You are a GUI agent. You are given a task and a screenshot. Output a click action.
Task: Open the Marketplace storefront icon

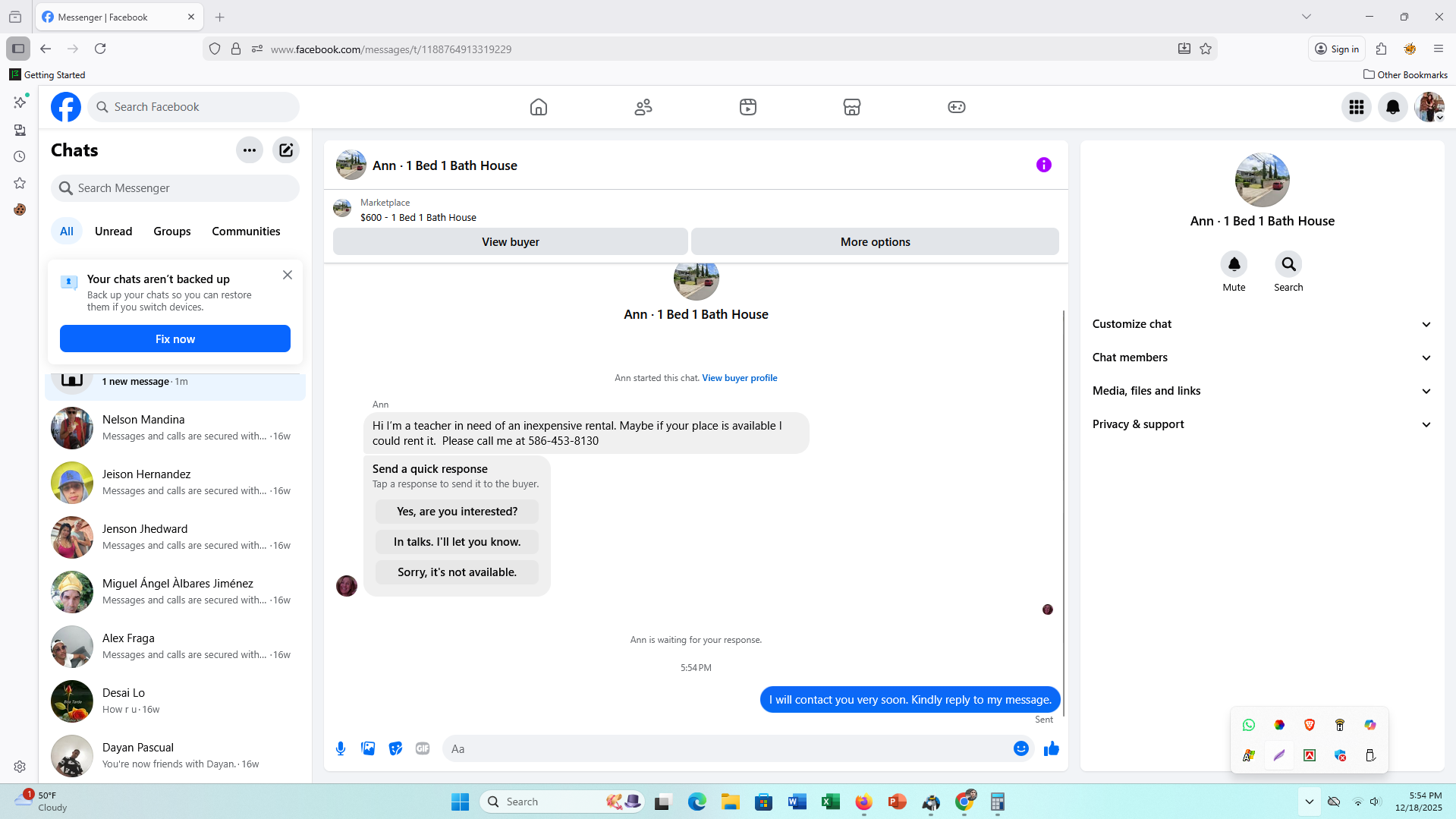852,107
